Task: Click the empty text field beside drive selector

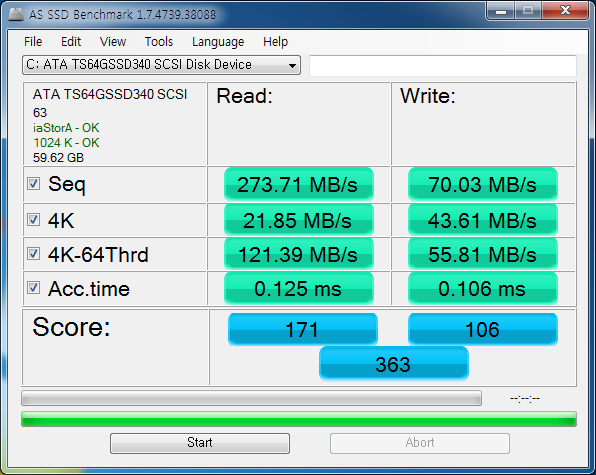Action: point(443,65)
